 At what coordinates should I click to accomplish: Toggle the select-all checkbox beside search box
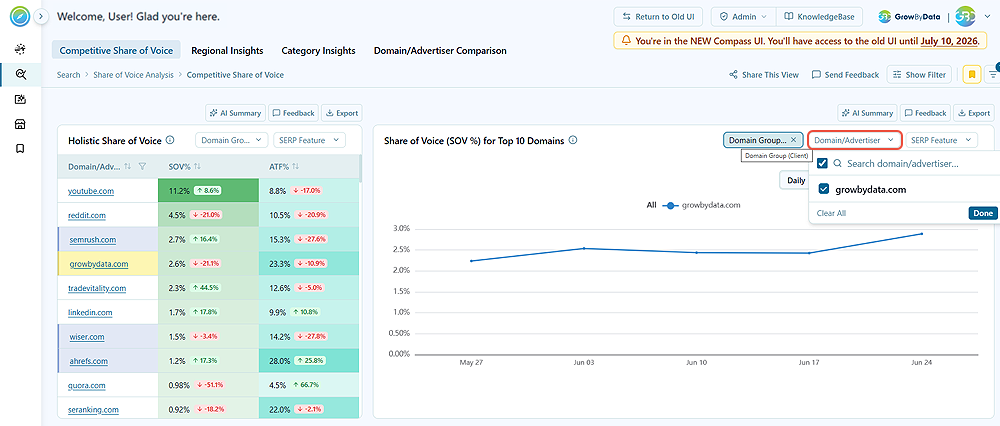point(822,164)
